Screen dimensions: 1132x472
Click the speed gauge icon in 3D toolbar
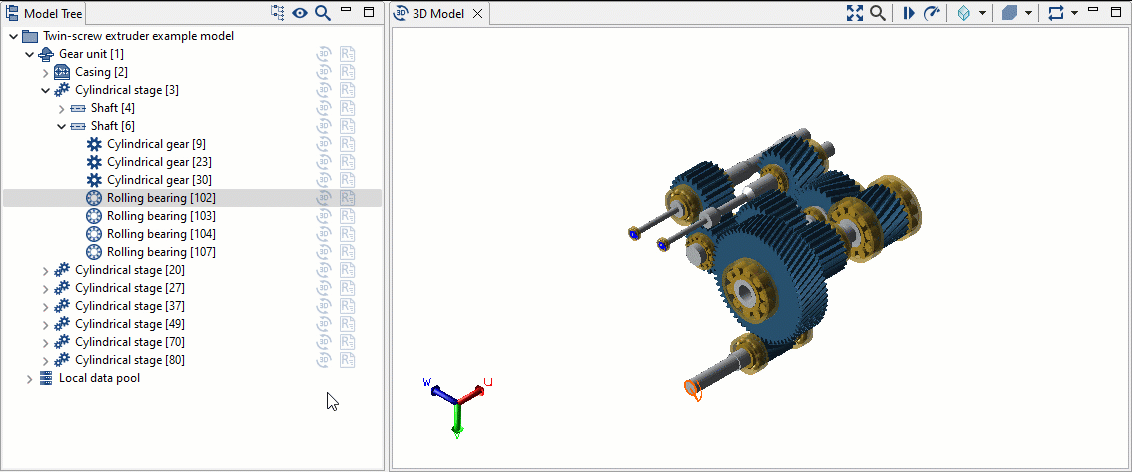[x=932, y=13]
